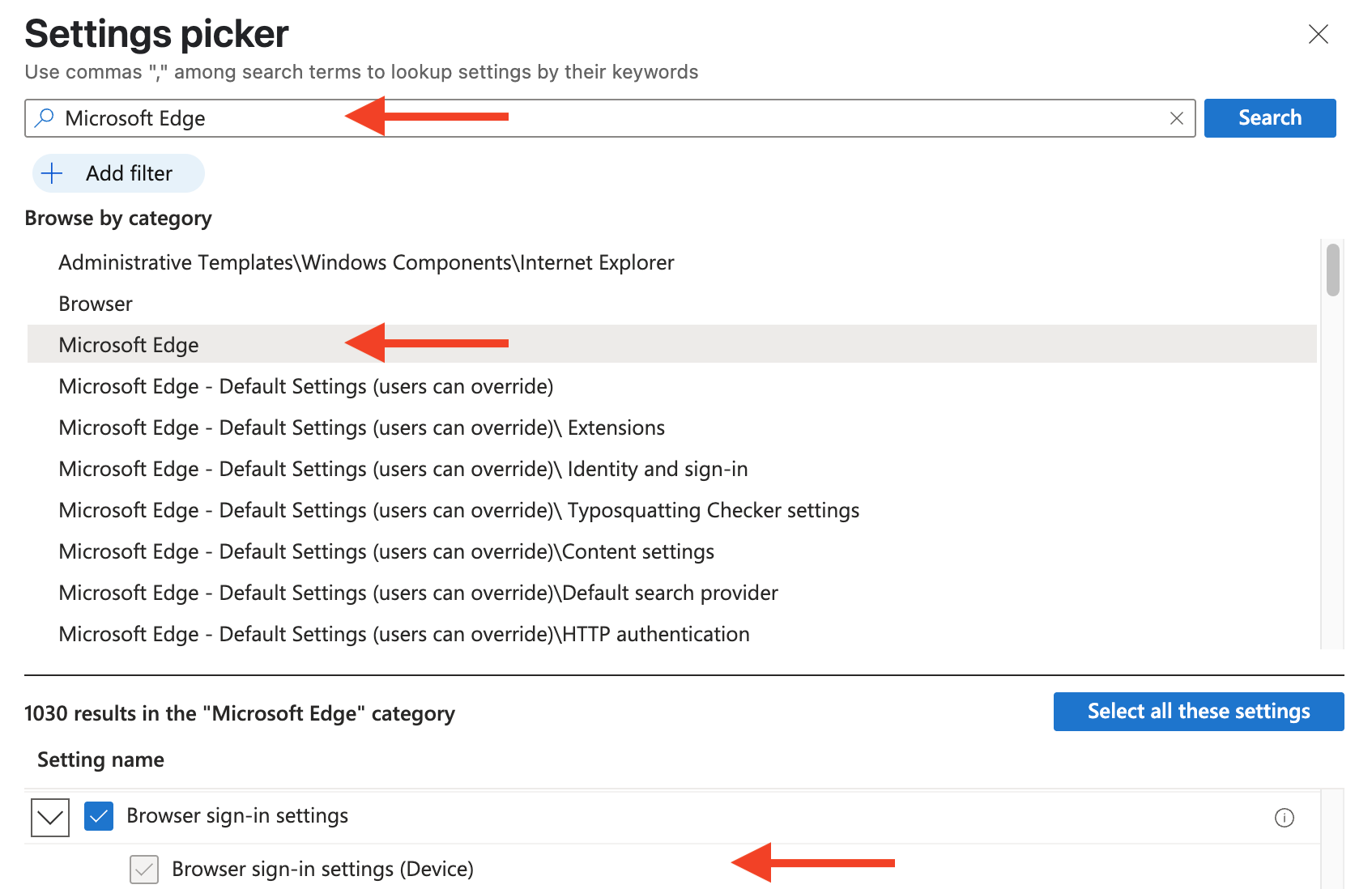
Task: Select the Browser category
Action: point(96,304)
